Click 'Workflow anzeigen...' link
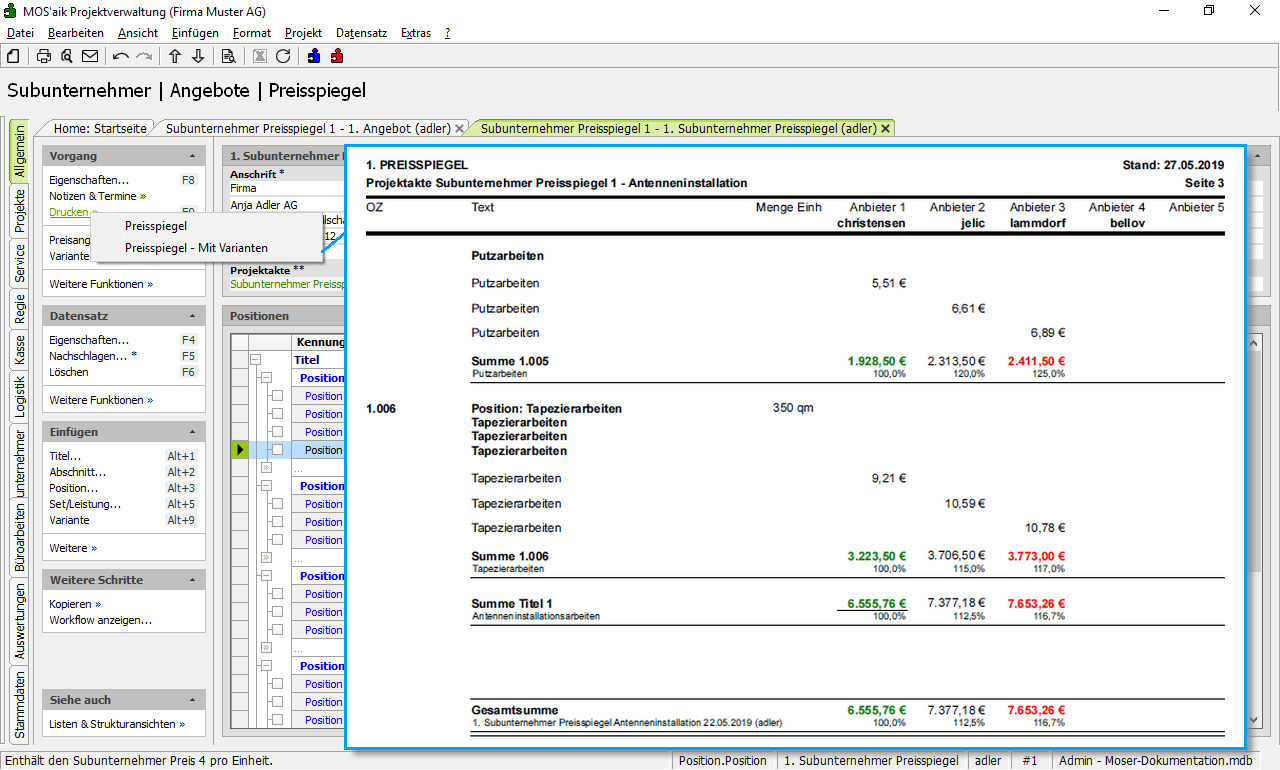 point(100,620)
